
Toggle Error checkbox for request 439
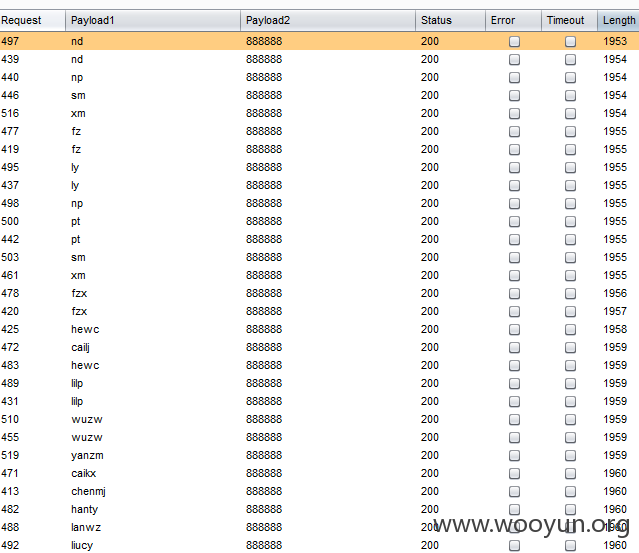tap(514, 59)
